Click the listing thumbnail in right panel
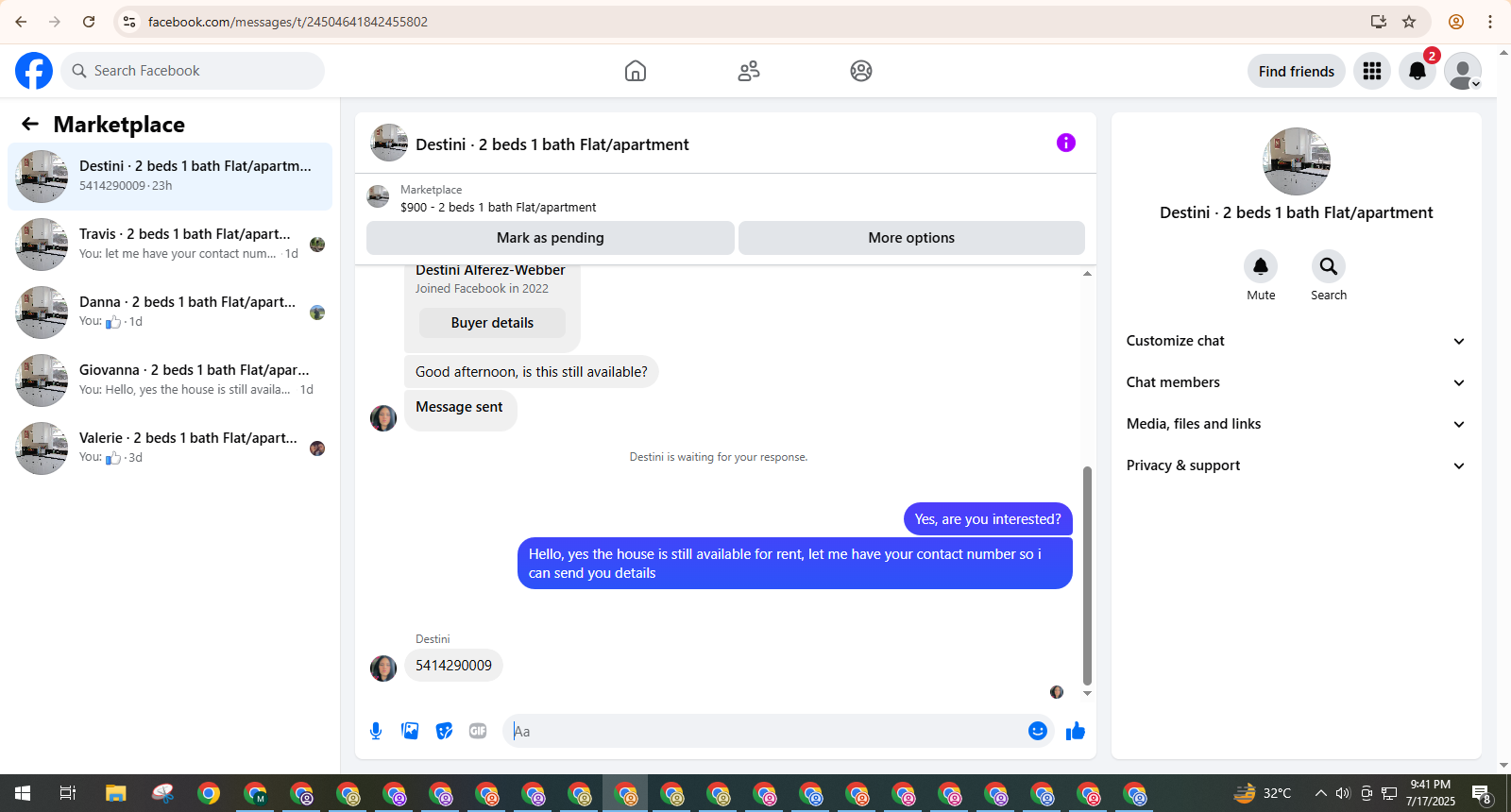 coord(1297,161)
